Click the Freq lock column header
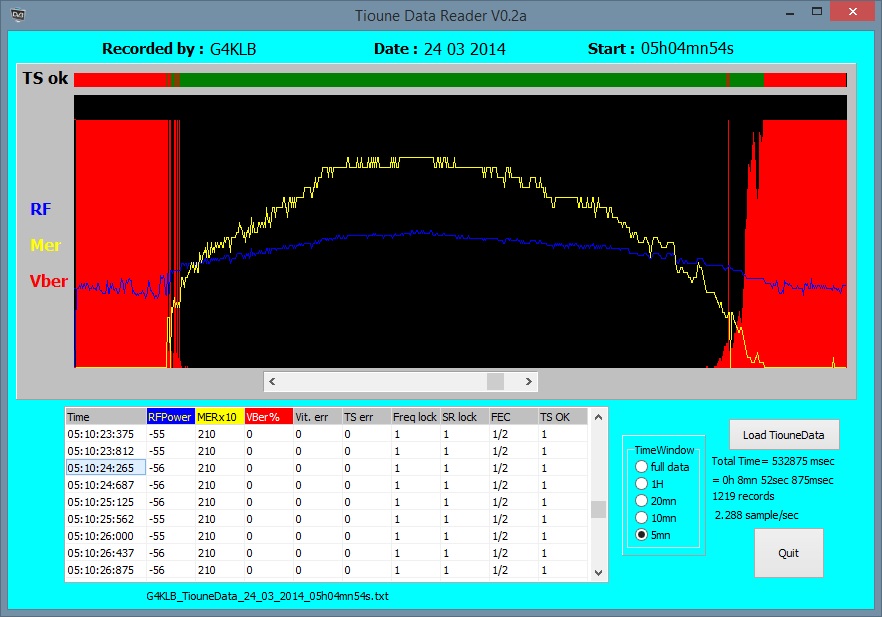 (x=415, y=417)
